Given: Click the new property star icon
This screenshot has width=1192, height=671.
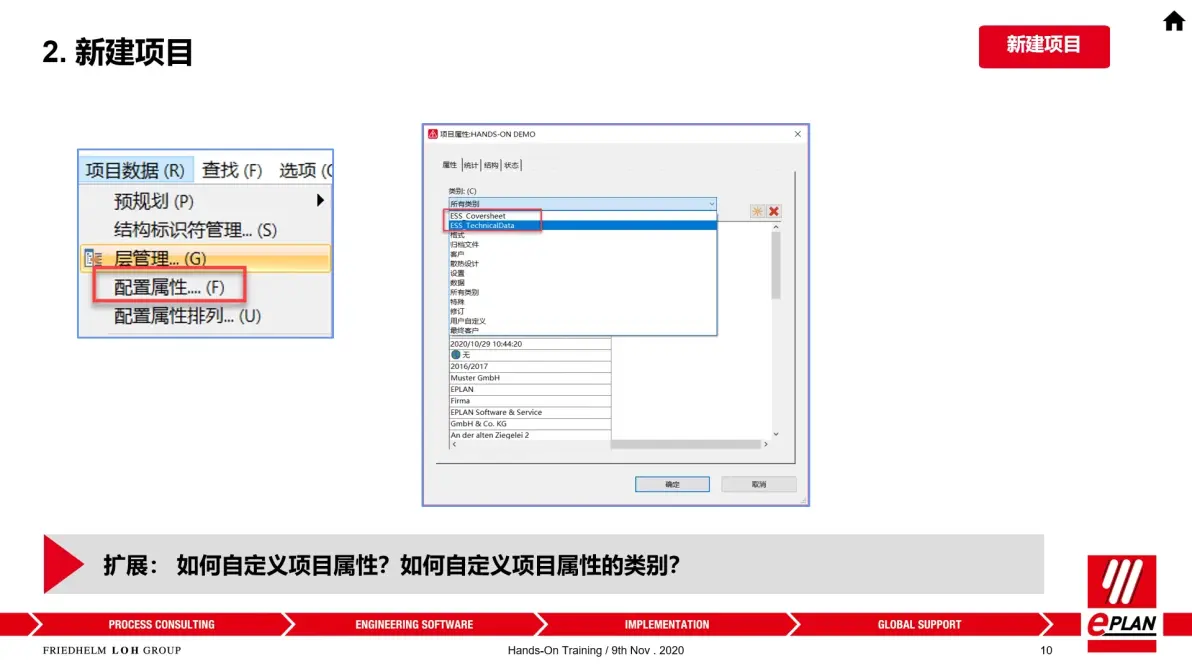Looking at the screenshot, I should click(x=757, y=211).
